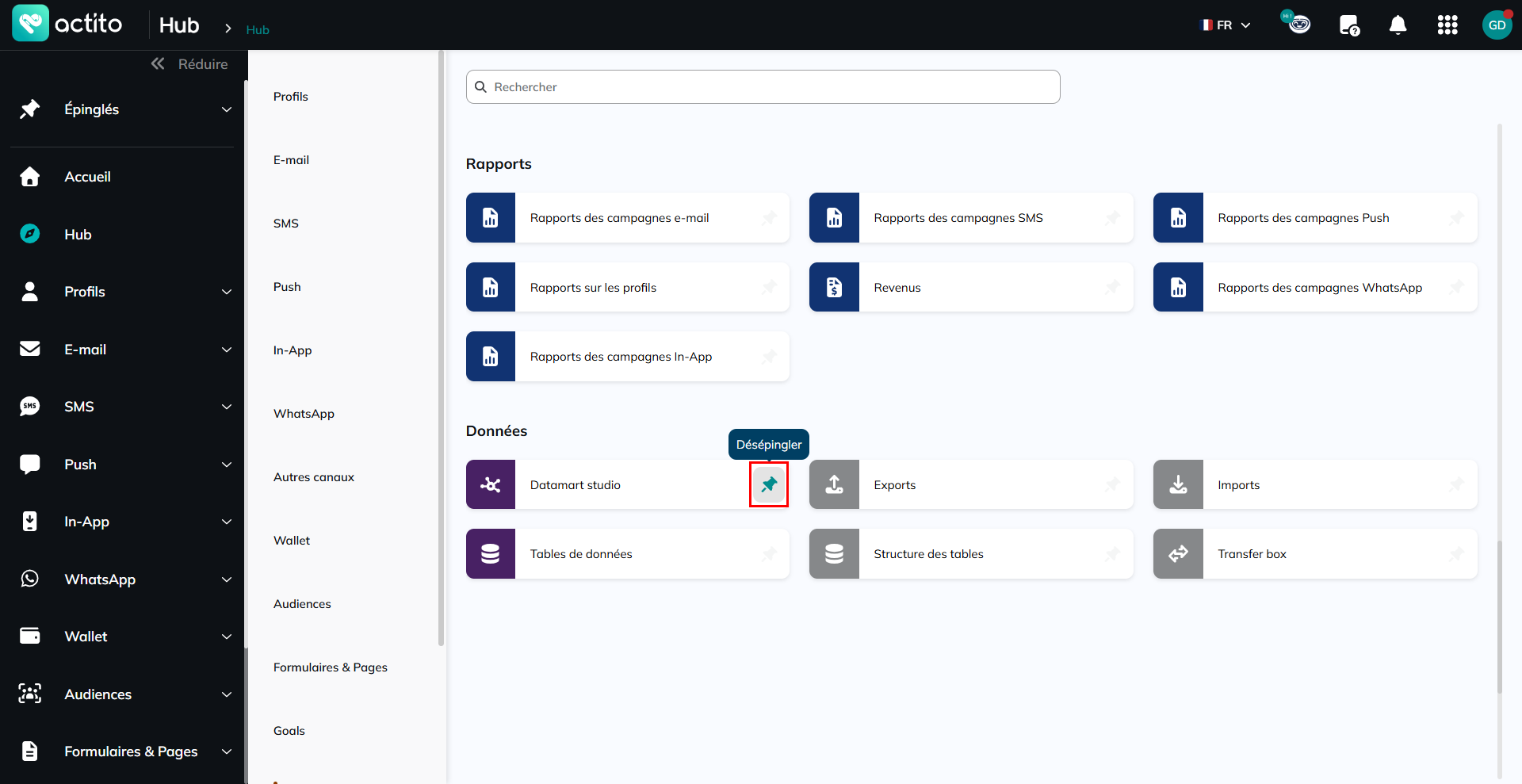The height and width of the screenshot is (784, 1522).
Task: Click the Rapports des campagnes Push icon
Action: (1178, 218)
